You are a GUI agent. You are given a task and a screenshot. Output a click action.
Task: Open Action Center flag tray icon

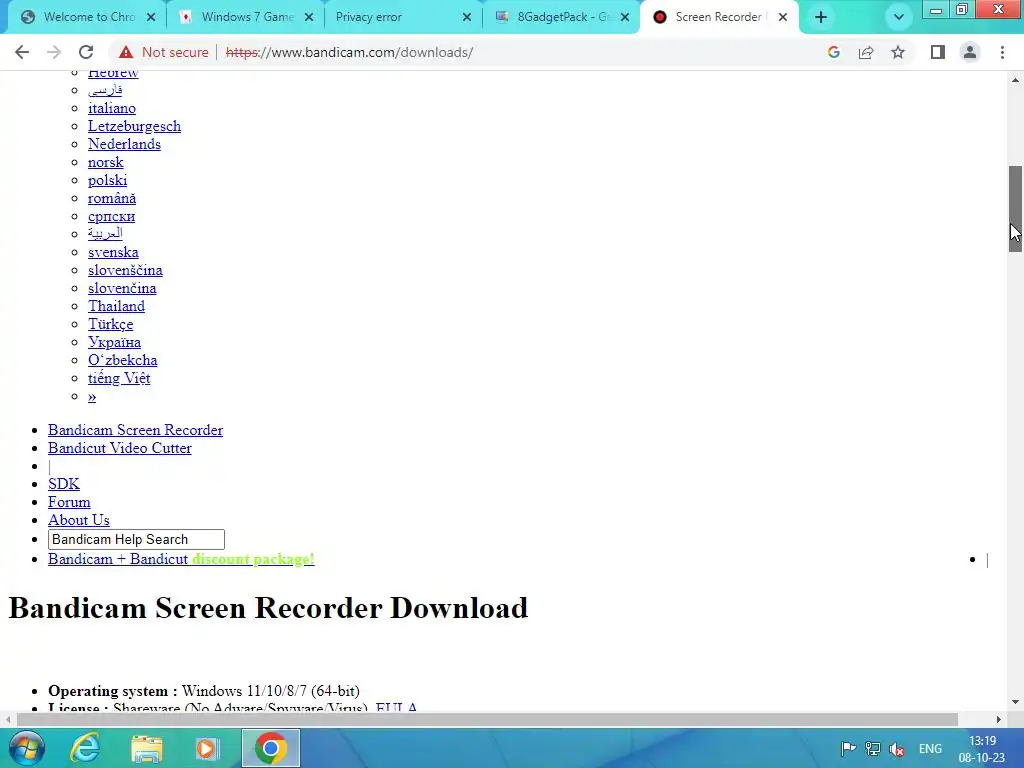[x=848, y=749]
